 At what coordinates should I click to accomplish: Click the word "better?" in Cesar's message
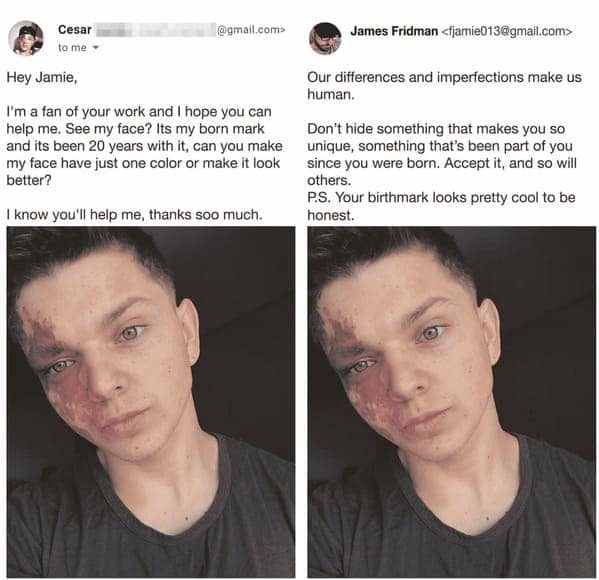click(x=29, y=180)
